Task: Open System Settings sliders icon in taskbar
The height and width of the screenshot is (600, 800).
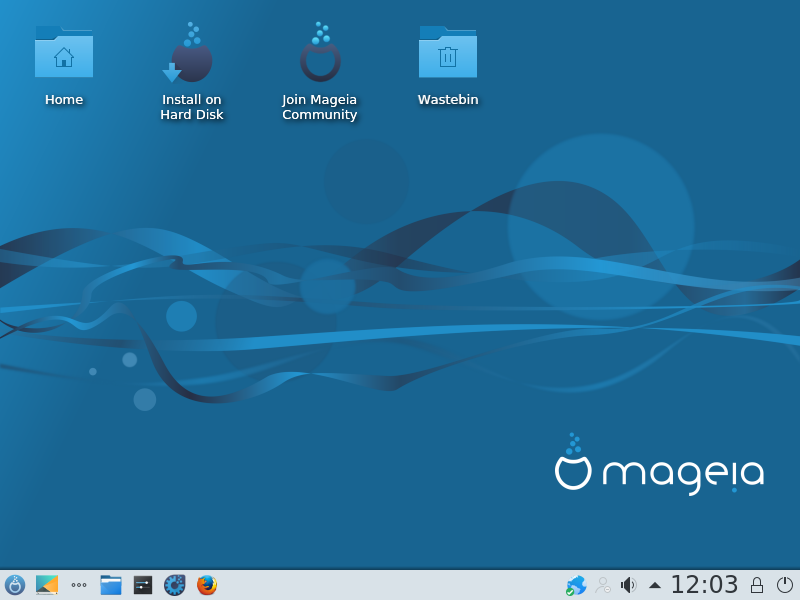Action: (143, 585)
